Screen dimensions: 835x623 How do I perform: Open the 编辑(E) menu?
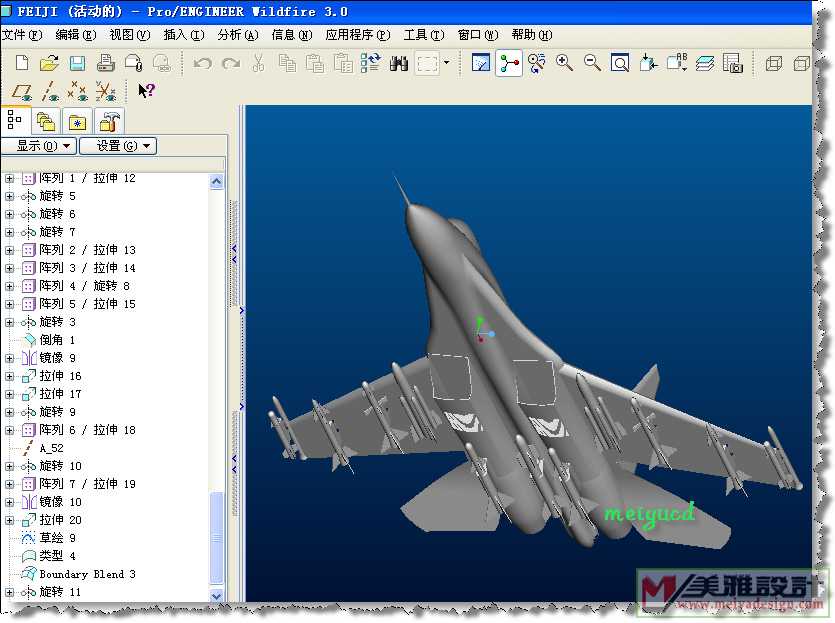click(x=76, y=35)
